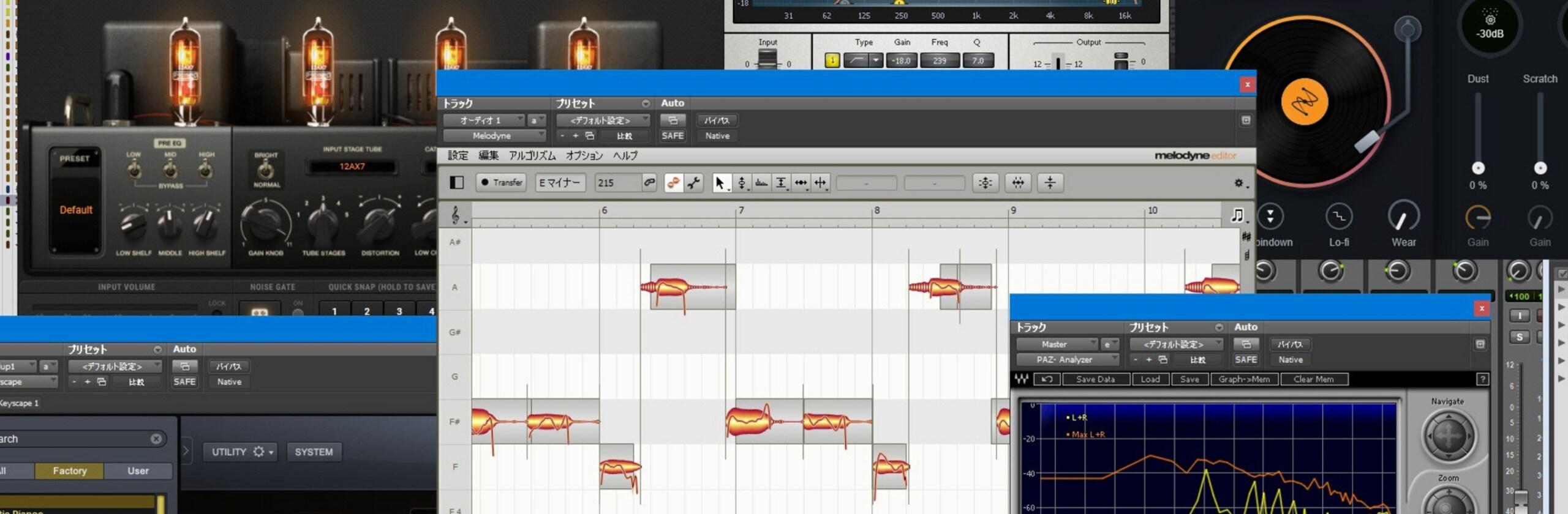Image resolution: width=1568 pixels, height=514 pixels.
Task: Open <デフォルト設定> preset dropdown in Melodyne
Action: tap(603, 121)
